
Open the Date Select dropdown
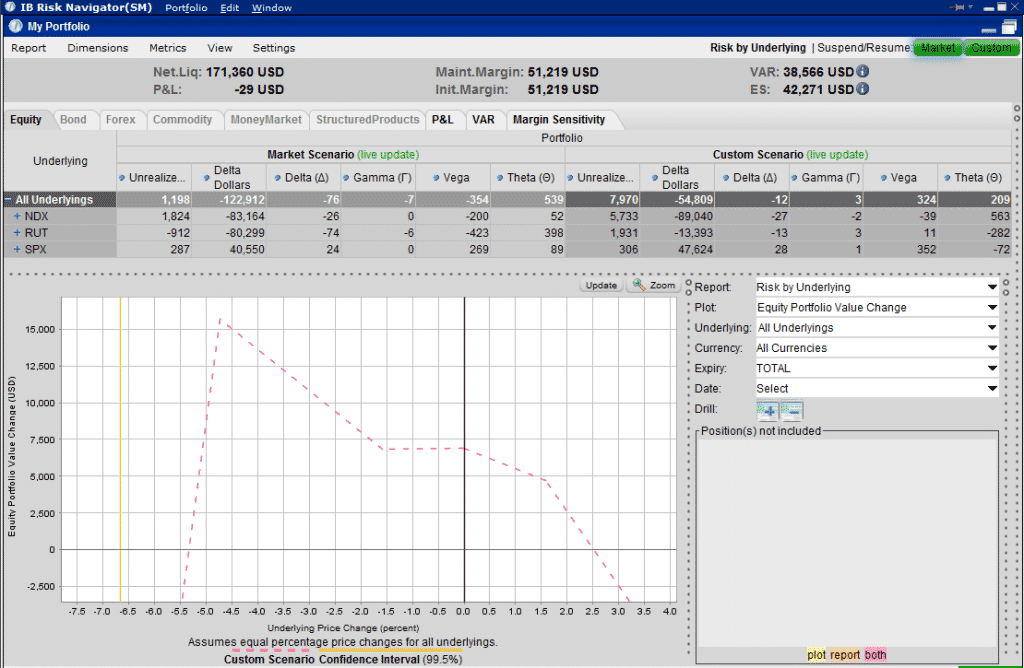(876, 389)
